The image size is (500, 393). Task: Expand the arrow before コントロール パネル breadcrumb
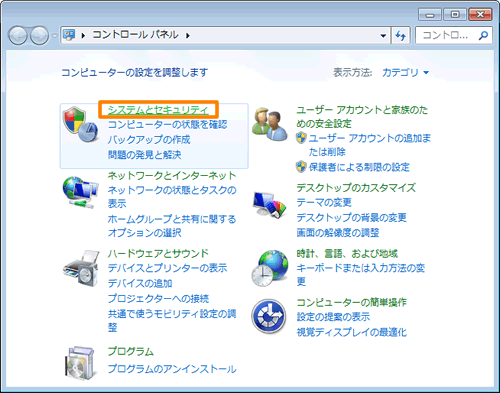click(x=83, y=35)
